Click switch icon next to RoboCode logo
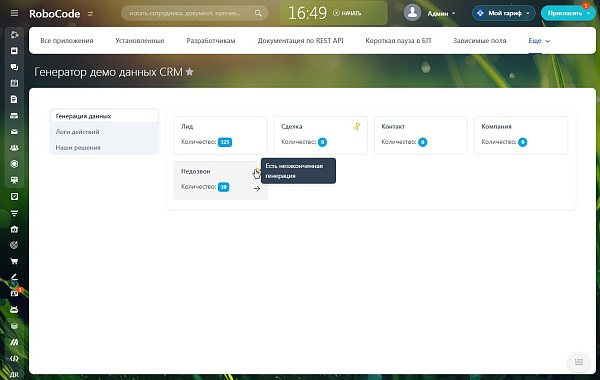Viewport: 600px width, 380px height. pos(90,14)
